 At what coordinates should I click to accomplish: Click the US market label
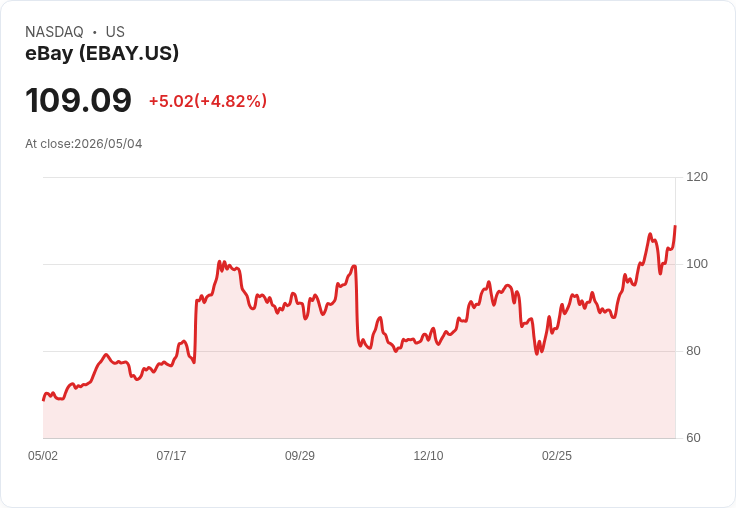(115, 32)
